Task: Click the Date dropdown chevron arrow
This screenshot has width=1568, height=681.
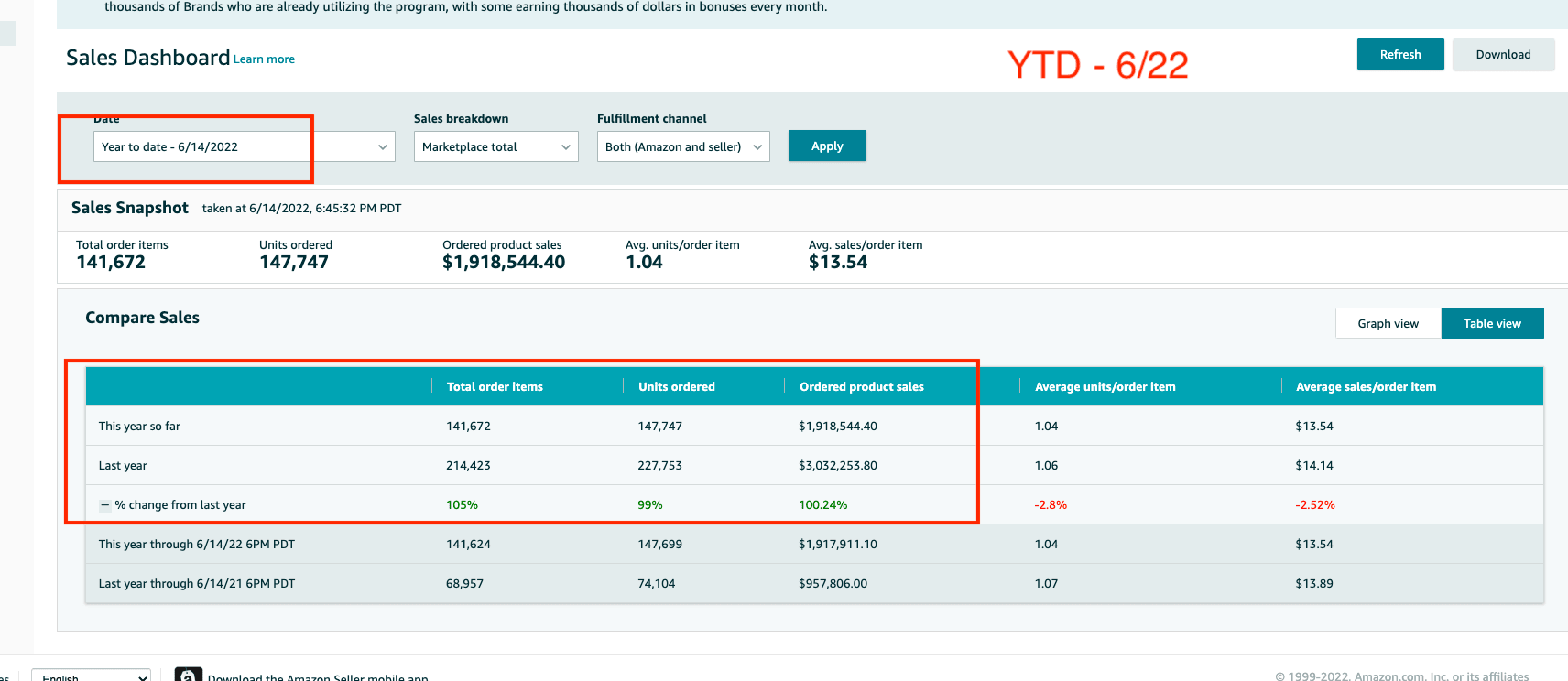Action: [x=383, y=147]
